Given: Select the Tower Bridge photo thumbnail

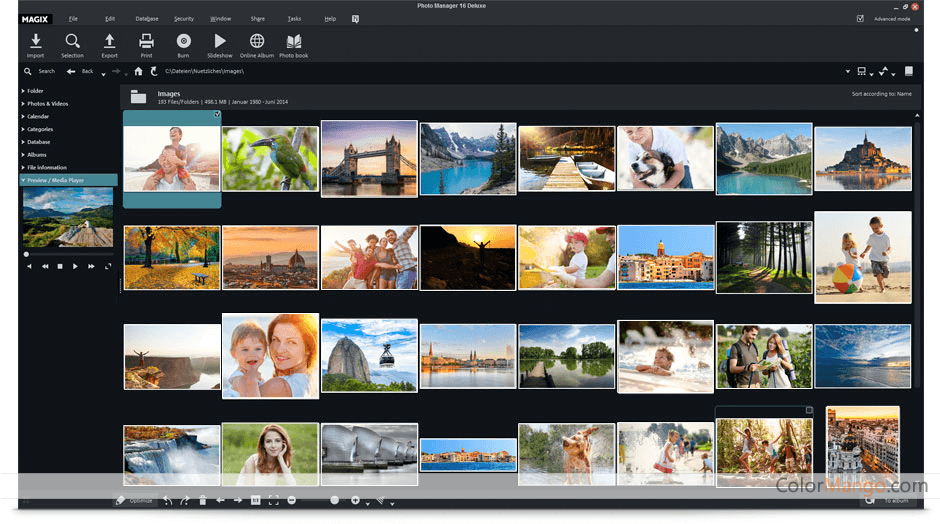Looking at the screenshot, I should 368,157.
